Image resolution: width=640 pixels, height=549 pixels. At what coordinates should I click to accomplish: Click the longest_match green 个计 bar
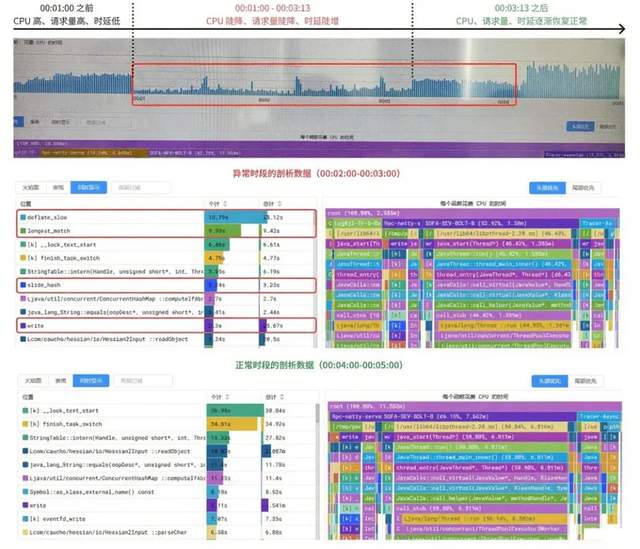(222, 231)
